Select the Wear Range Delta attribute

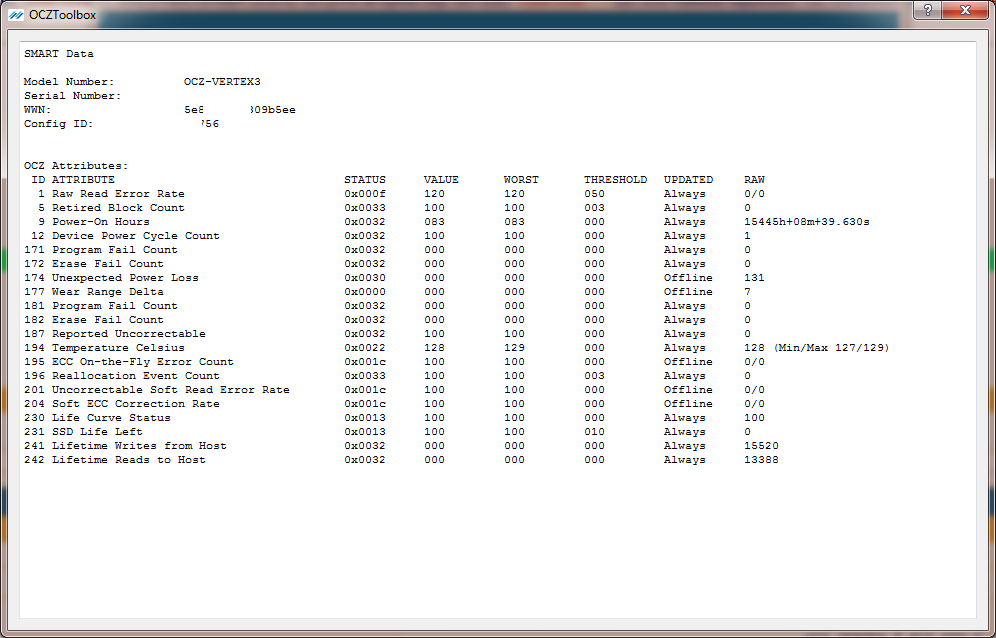click(108, 292)
